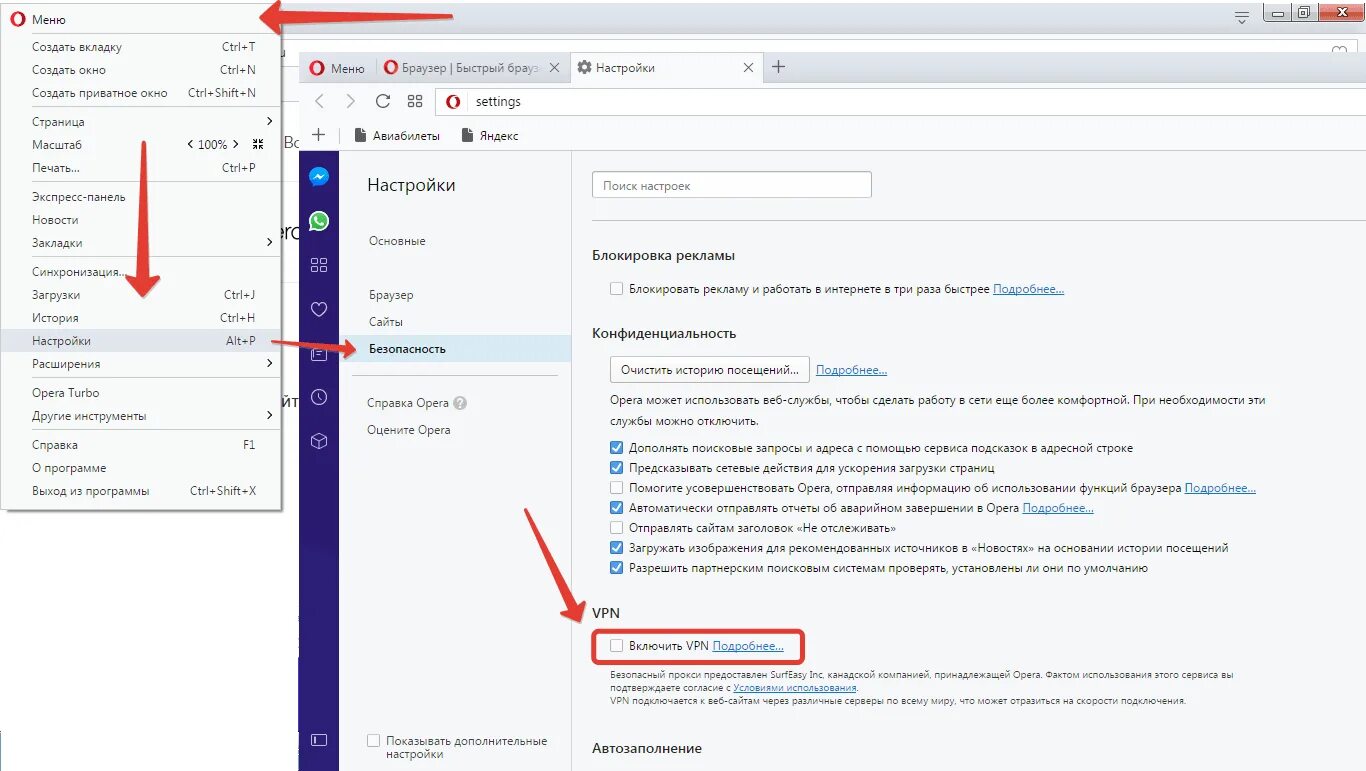Choose Выход из программы
The height and width of the screenshot is (771, 1366).
point(141,491)
